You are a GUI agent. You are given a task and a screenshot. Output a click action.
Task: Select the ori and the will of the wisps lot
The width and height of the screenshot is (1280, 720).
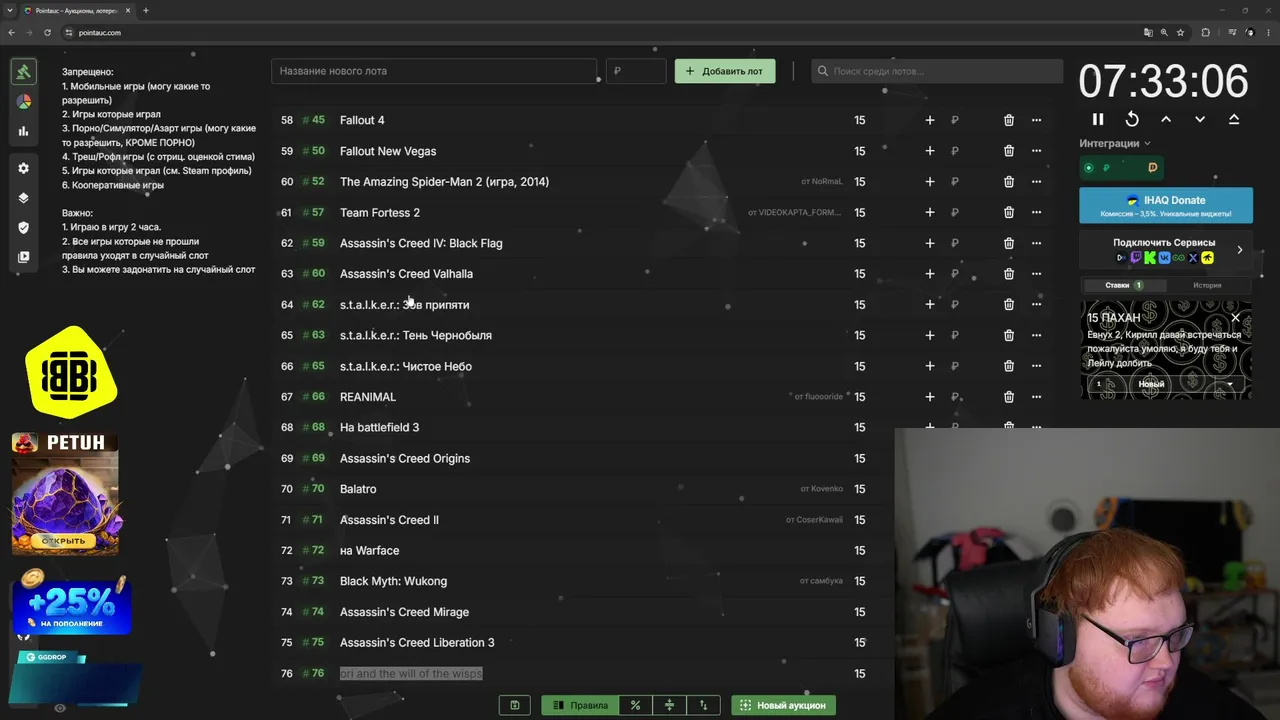pyautogui.click(x=411, y=674)
